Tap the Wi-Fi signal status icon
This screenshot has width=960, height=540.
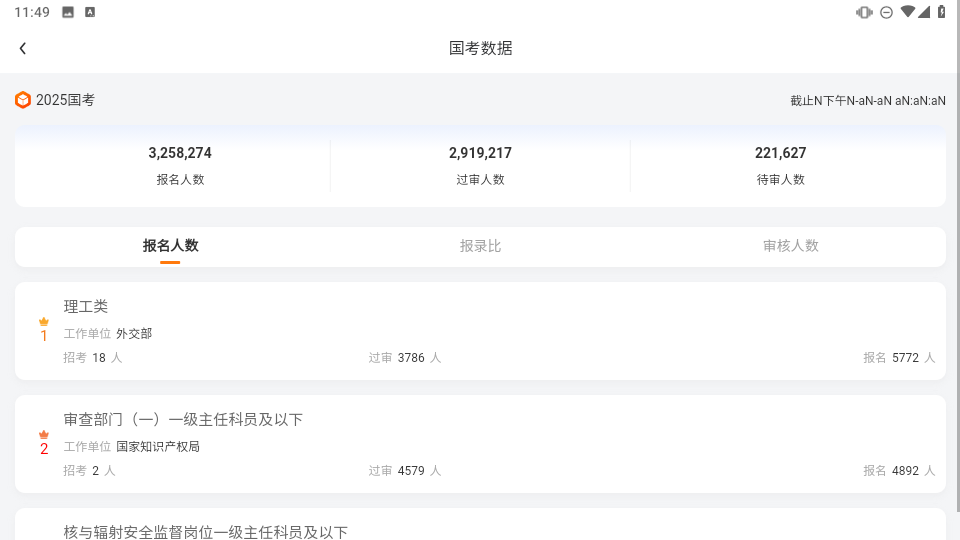click(908, 12)
